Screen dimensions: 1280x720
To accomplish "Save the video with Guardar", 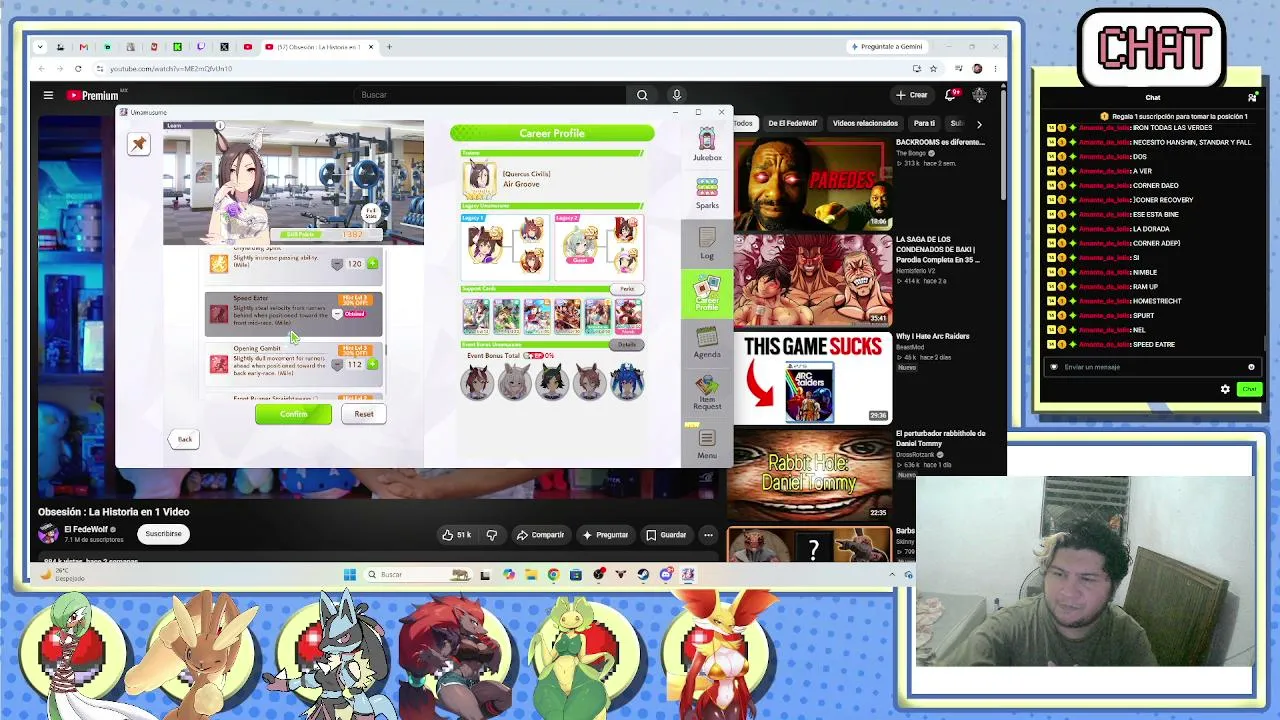I will 665,535.
